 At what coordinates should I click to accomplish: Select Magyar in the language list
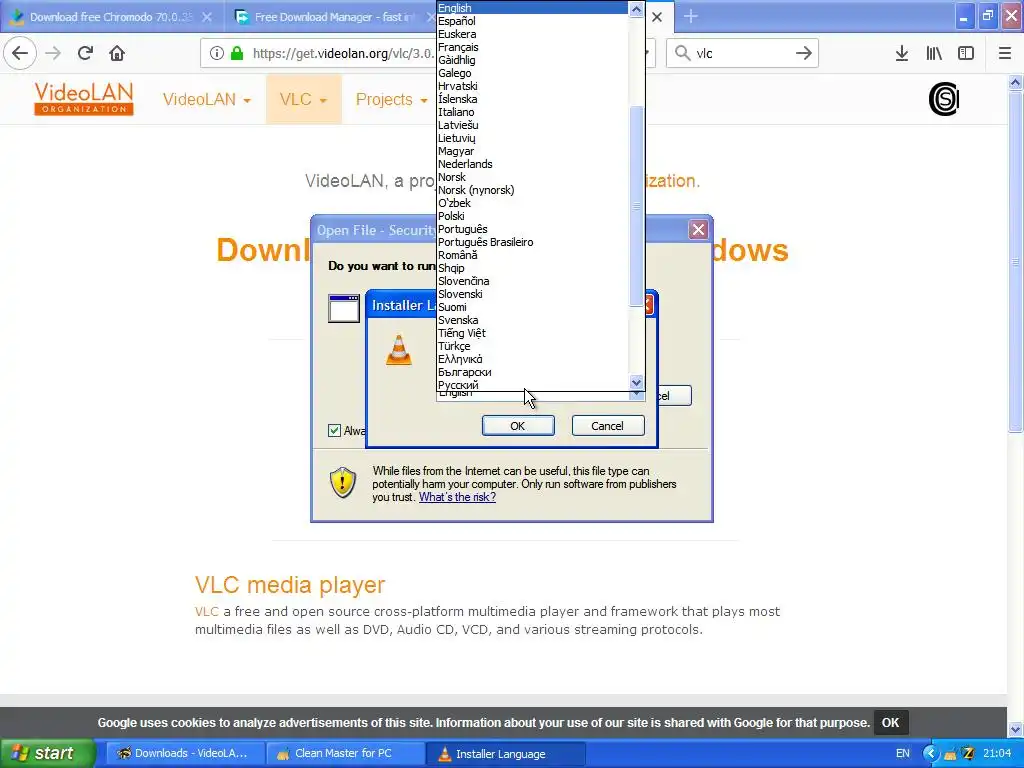point(532,151)
